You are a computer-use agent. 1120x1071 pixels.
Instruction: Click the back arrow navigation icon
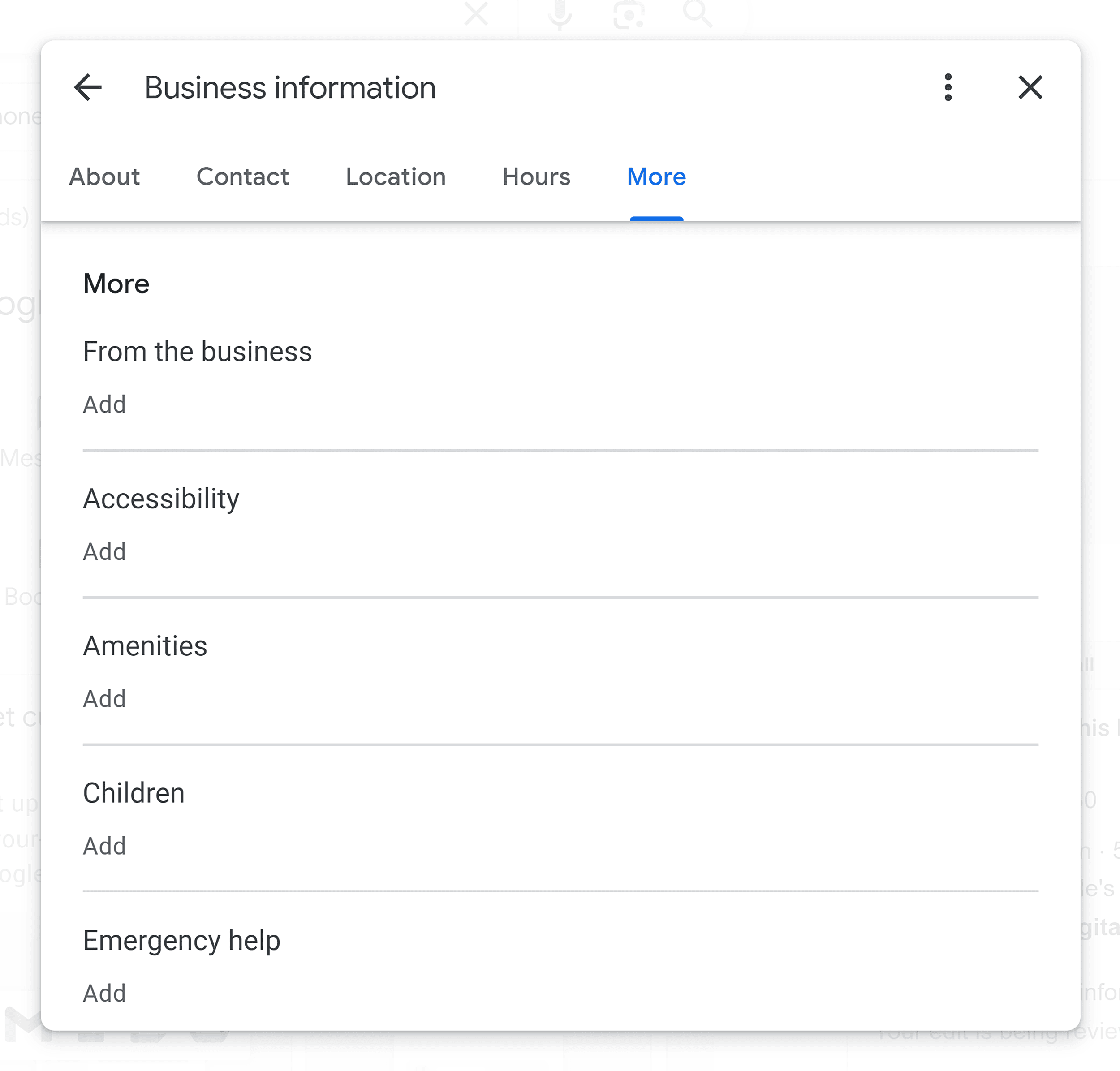pos(87,88)
